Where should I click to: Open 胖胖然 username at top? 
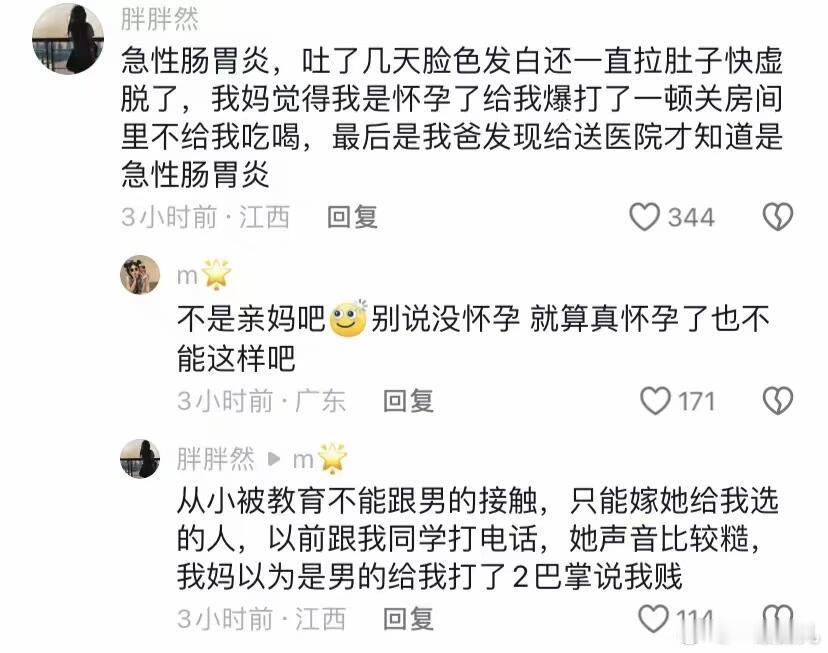tap(159, 20)
